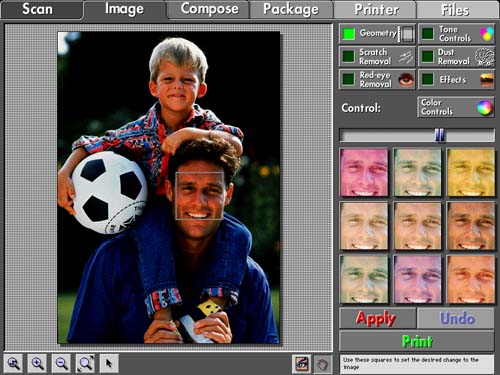
Task: Click the green Print button
Action: coord(417,341)
